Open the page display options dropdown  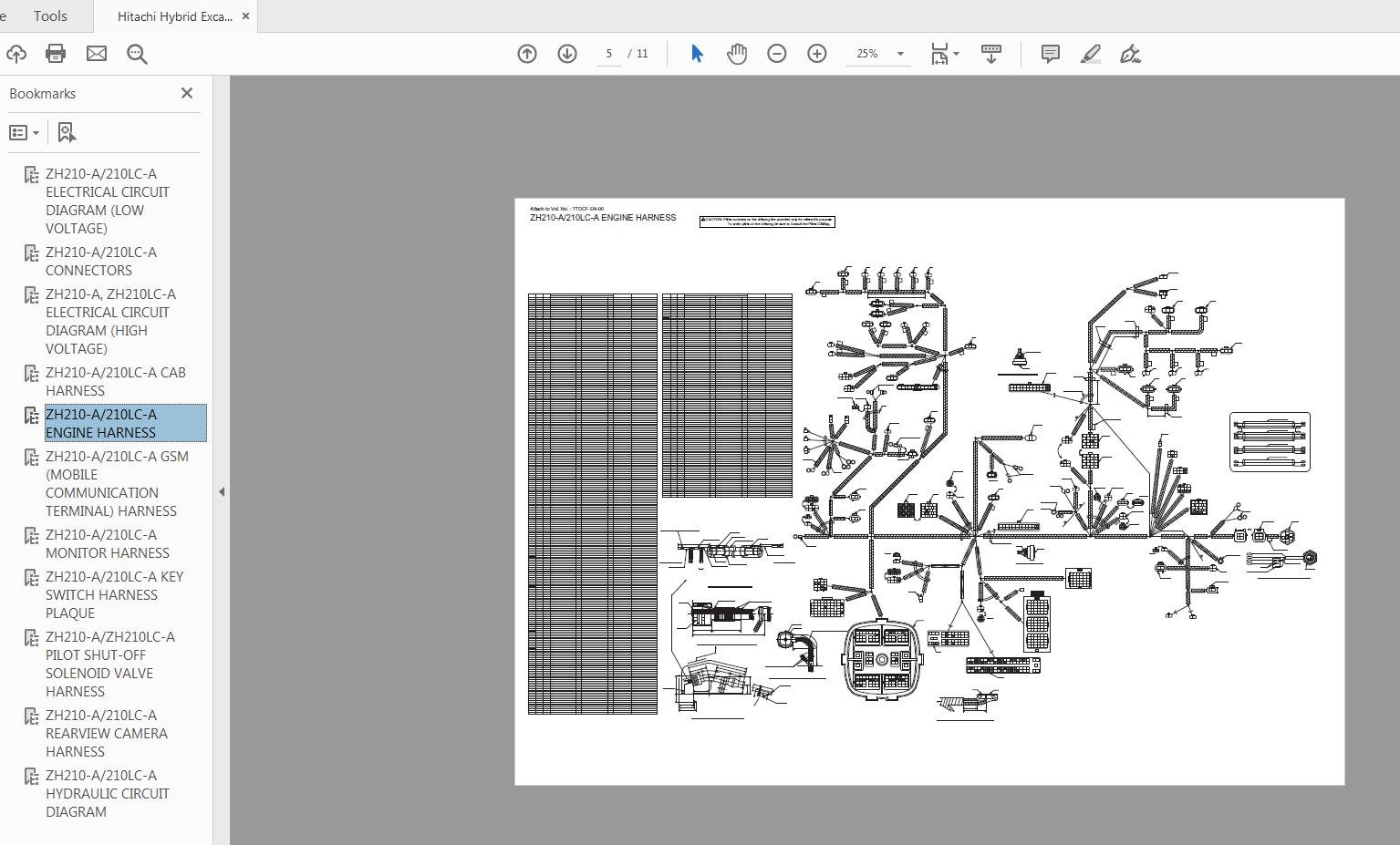(x=944, y=54)
